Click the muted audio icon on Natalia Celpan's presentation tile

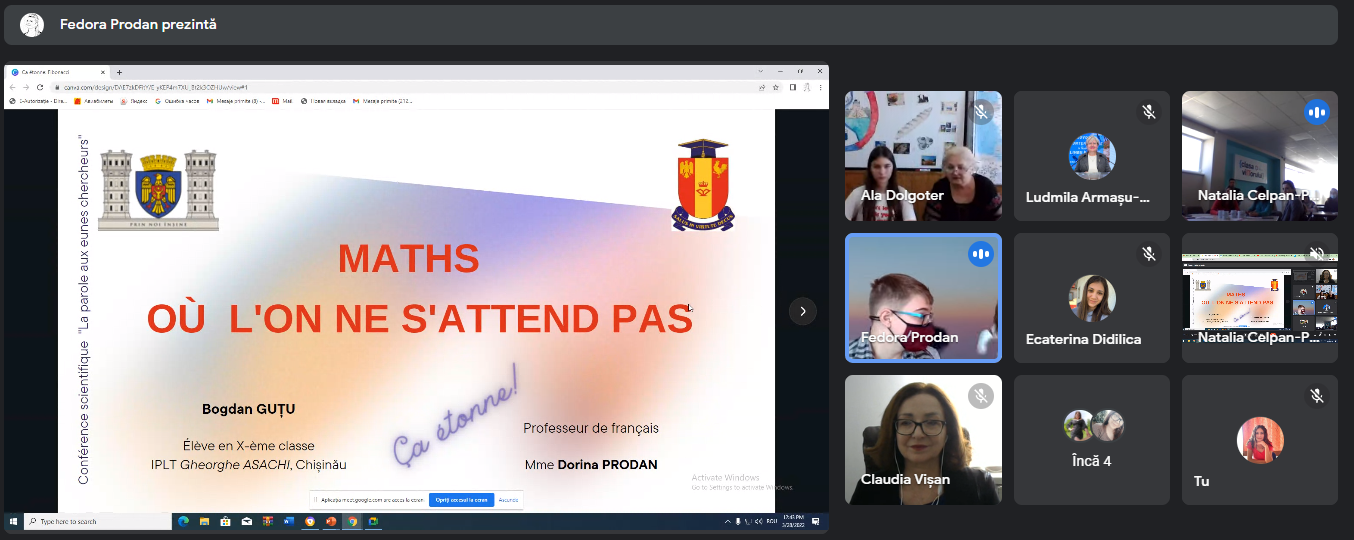[1317, 254]
